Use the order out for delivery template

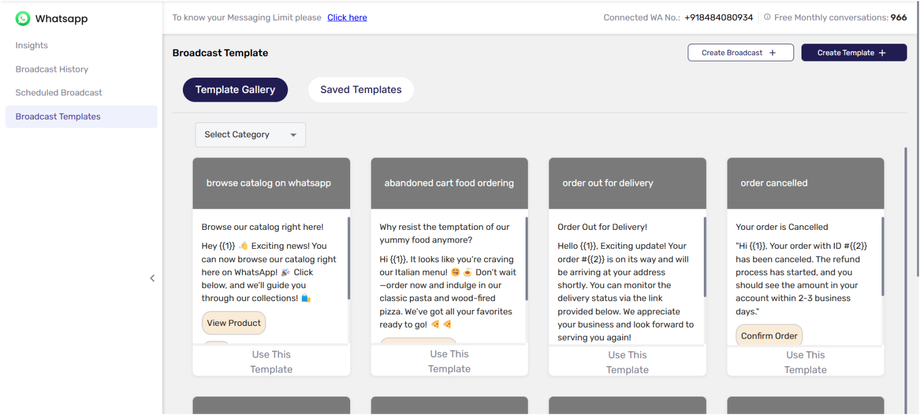tap(627, 361)
